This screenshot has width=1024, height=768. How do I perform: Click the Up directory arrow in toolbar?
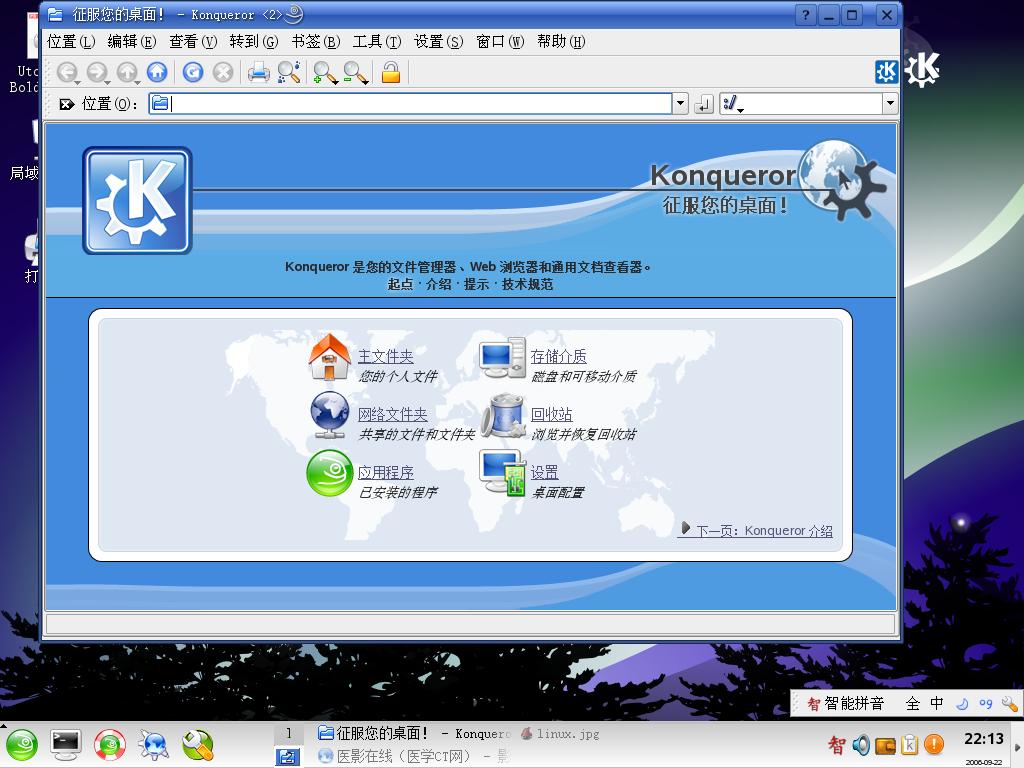tap(127, 72)
